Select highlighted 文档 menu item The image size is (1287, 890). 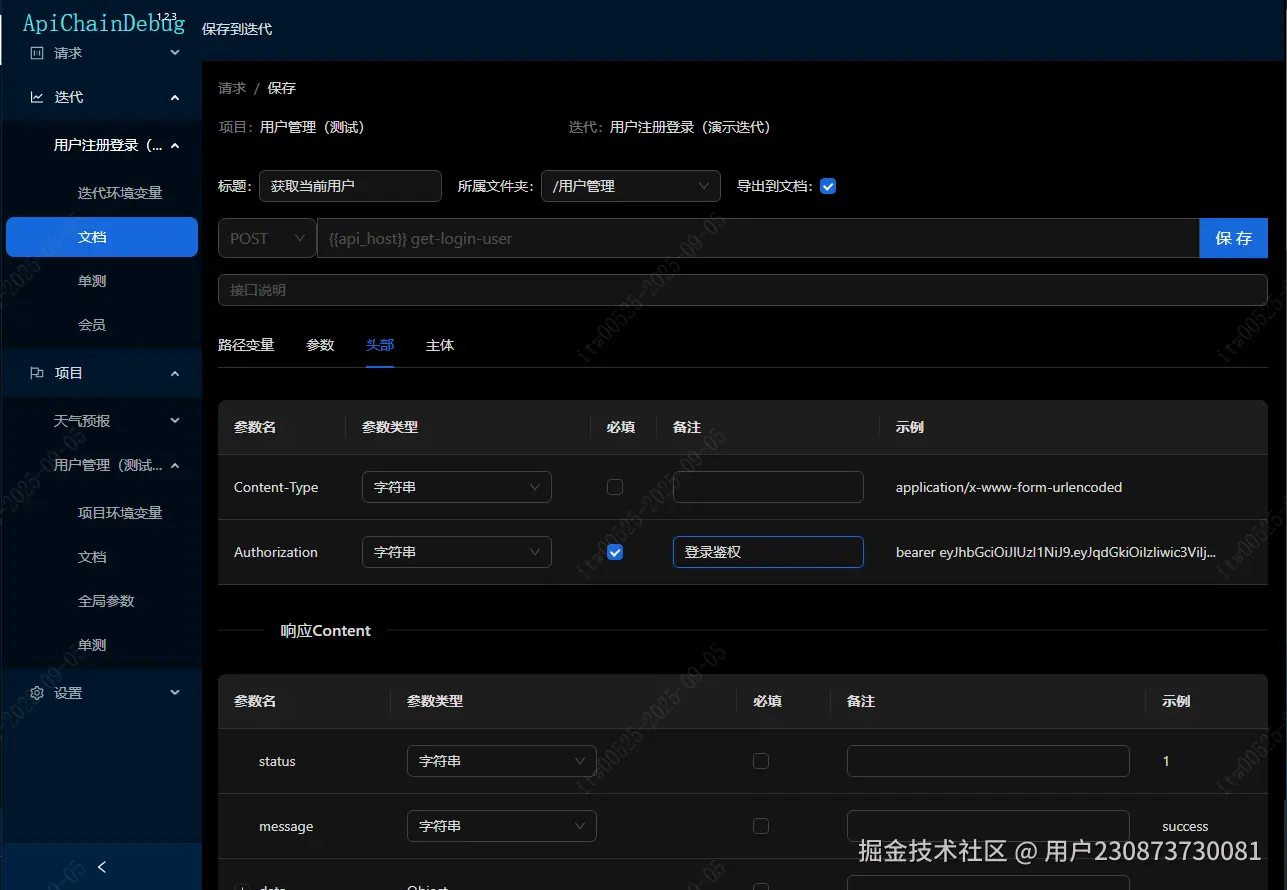point(102,237)
